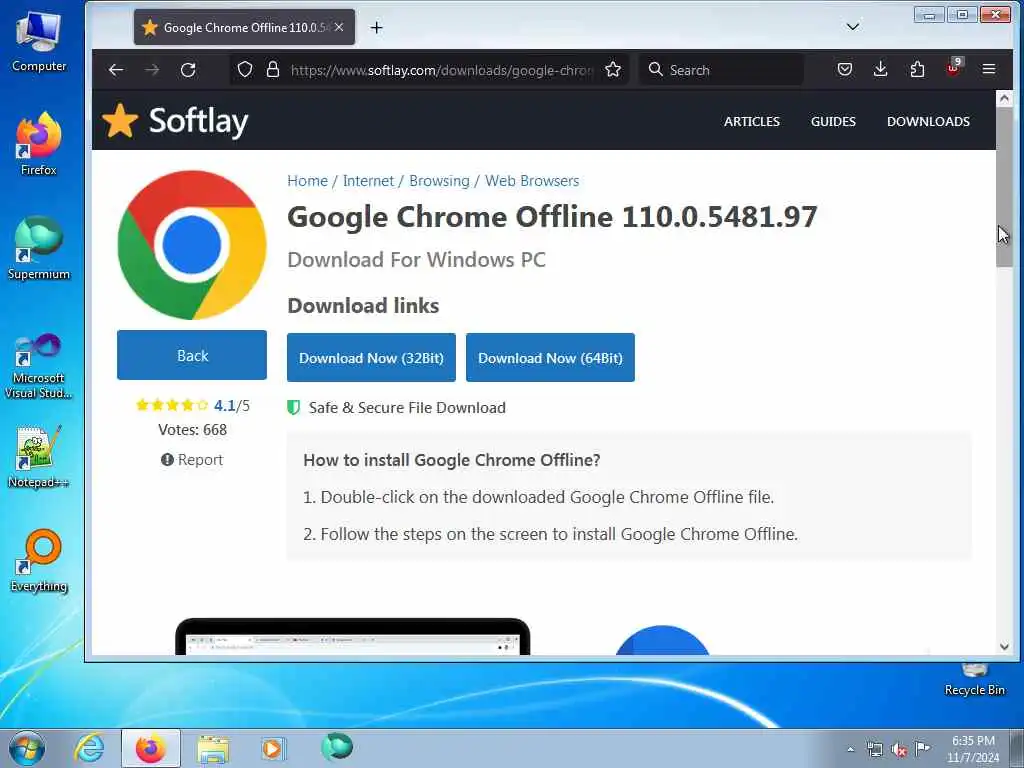This screenshot has width=1024, height=768.
Task: Open the Action Center flag icon
Action: click(922, 748)
